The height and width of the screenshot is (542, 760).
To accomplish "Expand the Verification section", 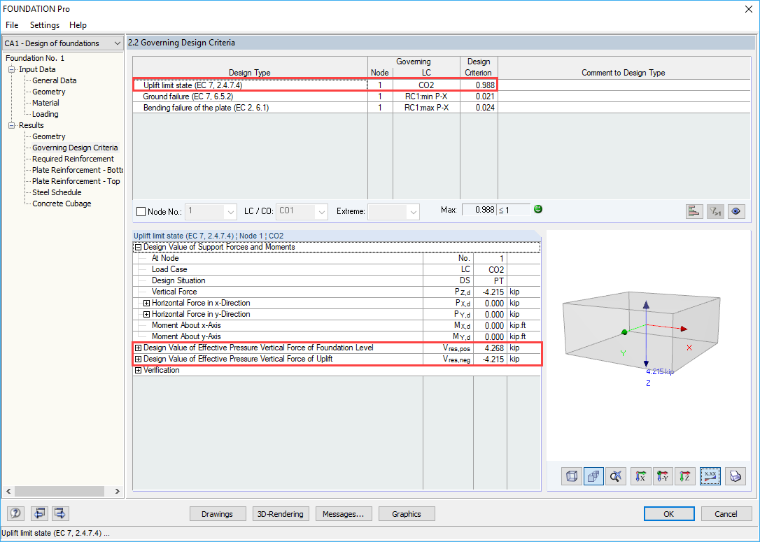I will (138, 370).
